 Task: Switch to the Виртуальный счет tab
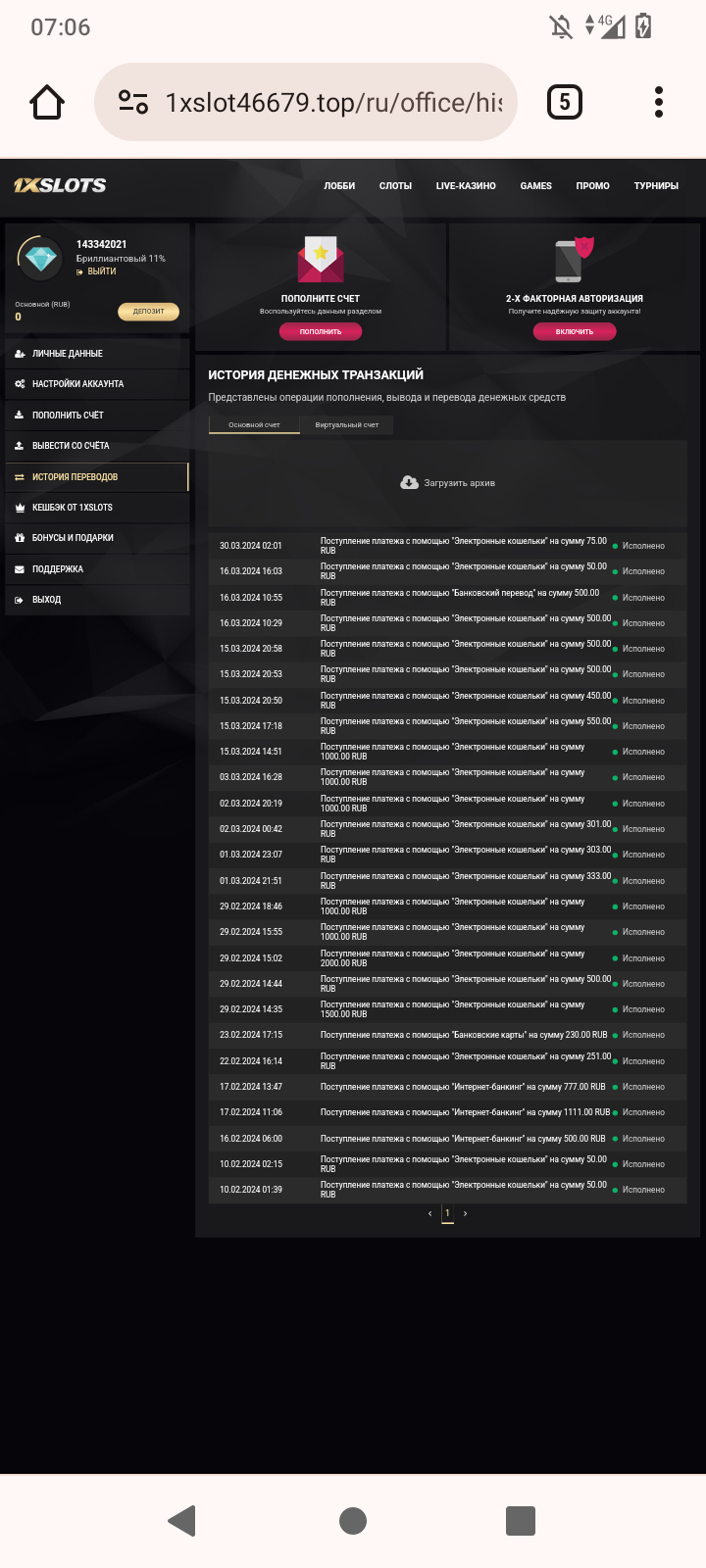point(346,425)
